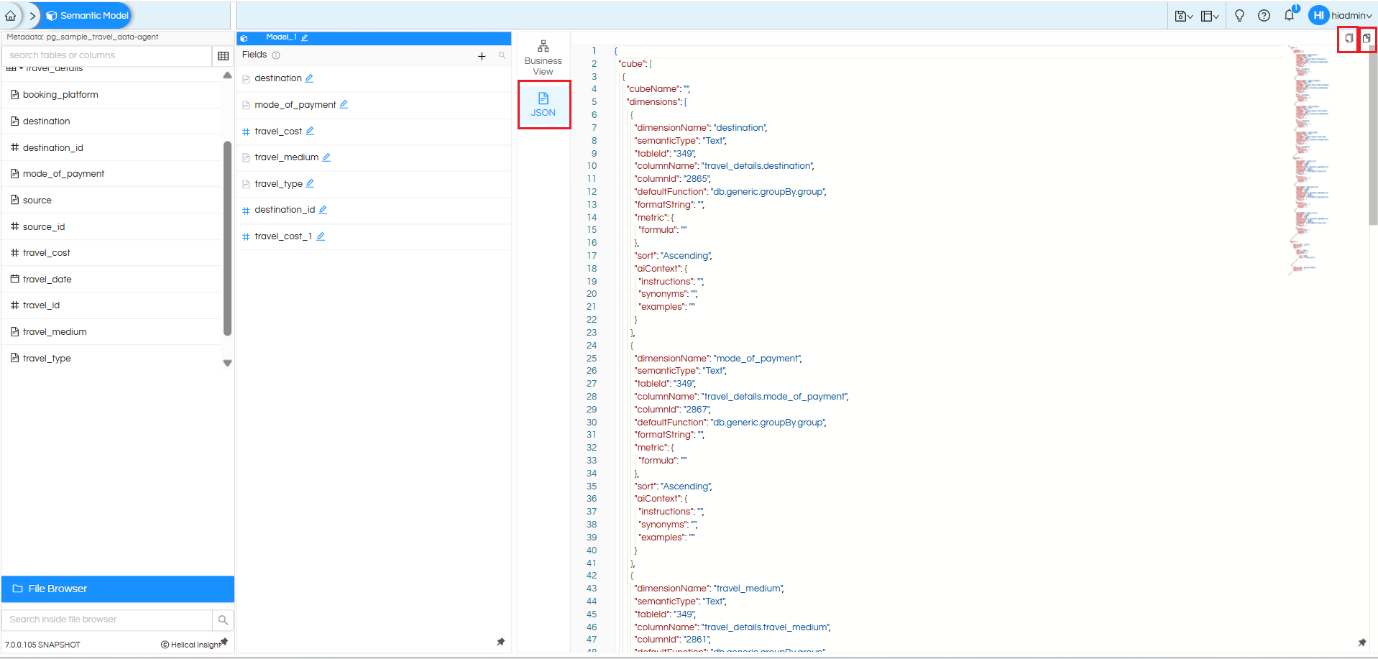Click the "Metadata: pg_sample_travel_data-agent" label
Image resolution: width=1378 pixels, height=659 pixels.
tap(82, 37)
